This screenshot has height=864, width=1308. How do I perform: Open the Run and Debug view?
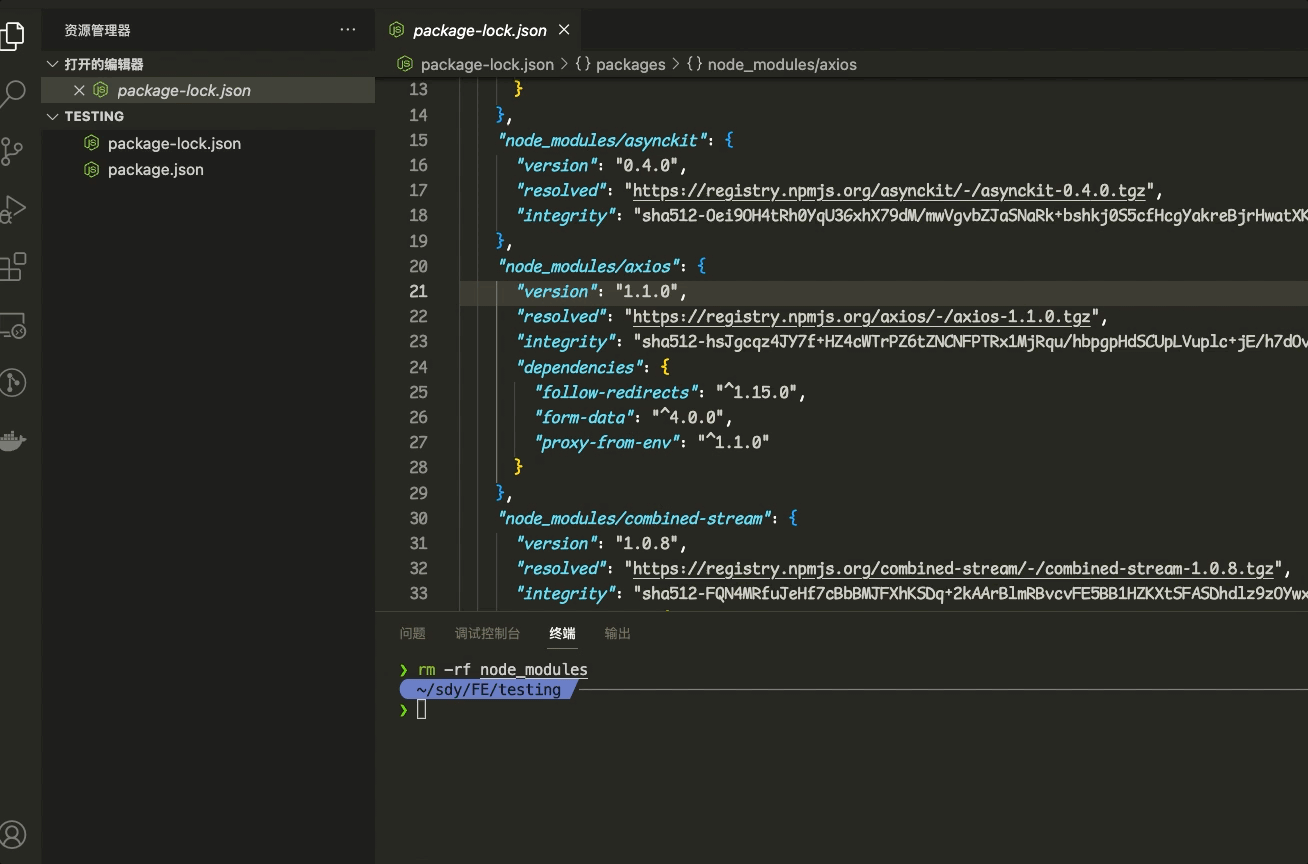tap(12, 209)
